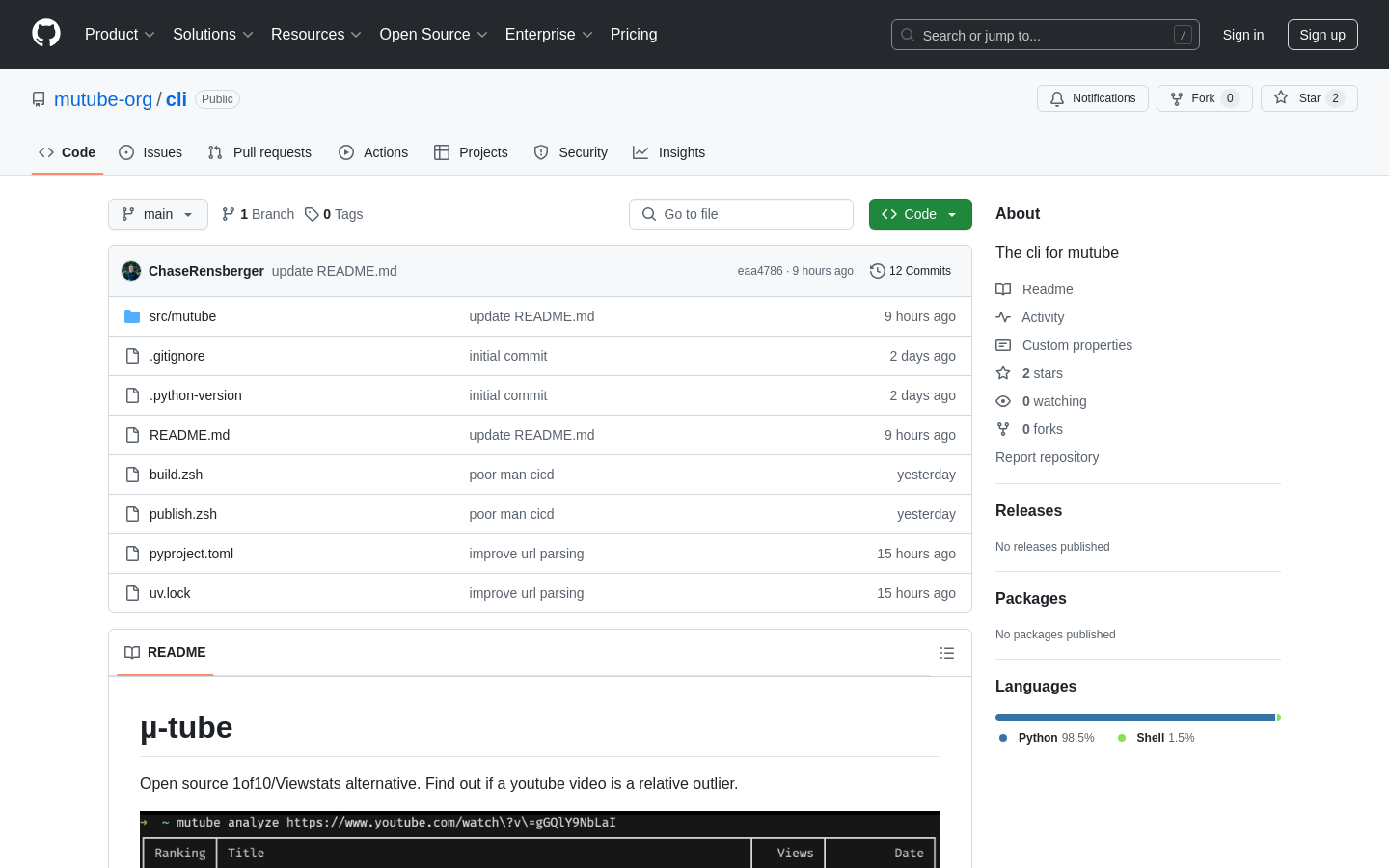Click the Python blue color dot
The image size is (1389, 868).
point(1003,738)
